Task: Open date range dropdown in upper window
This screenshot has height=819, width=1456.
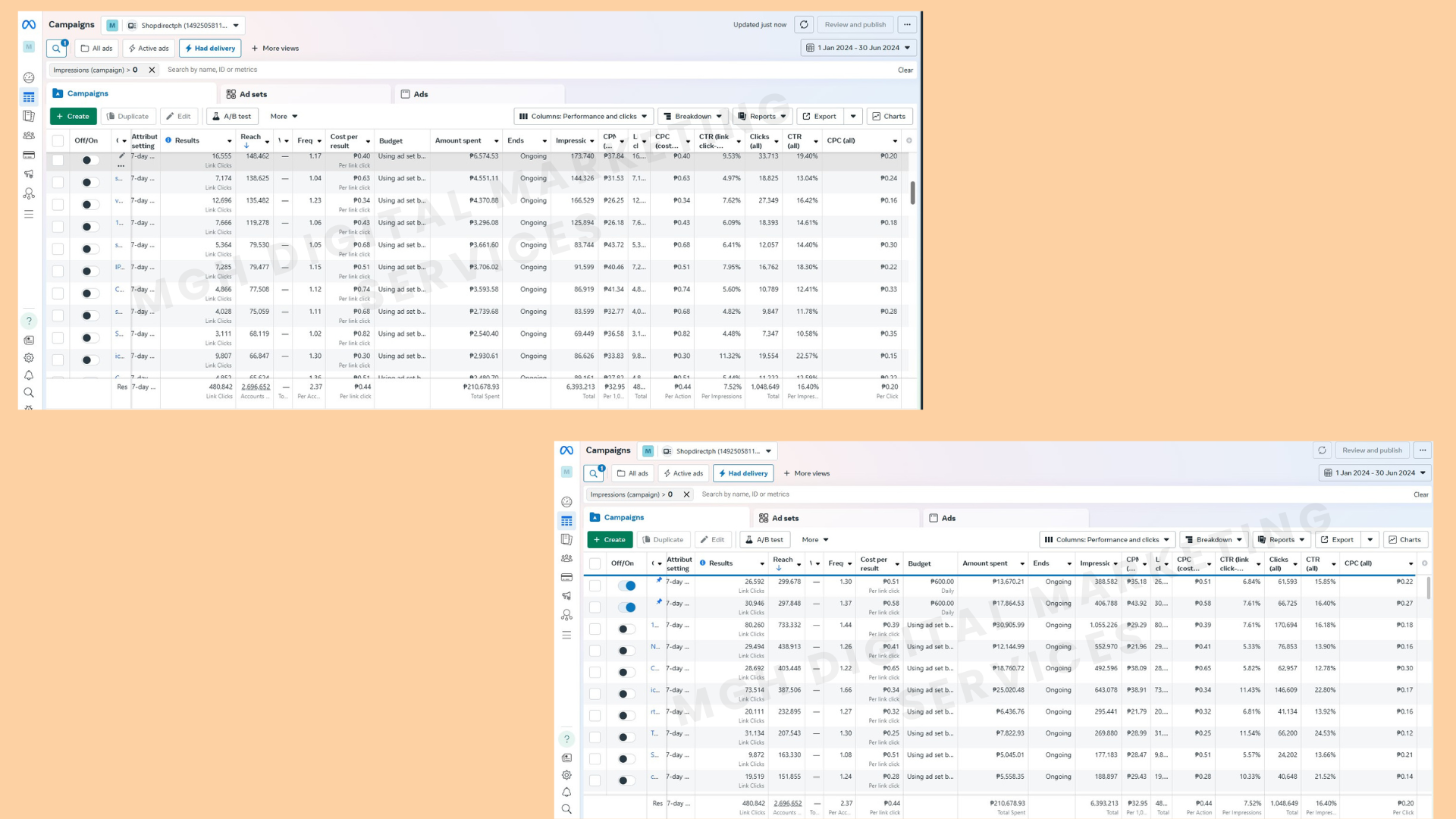Action: click(858, 48)
